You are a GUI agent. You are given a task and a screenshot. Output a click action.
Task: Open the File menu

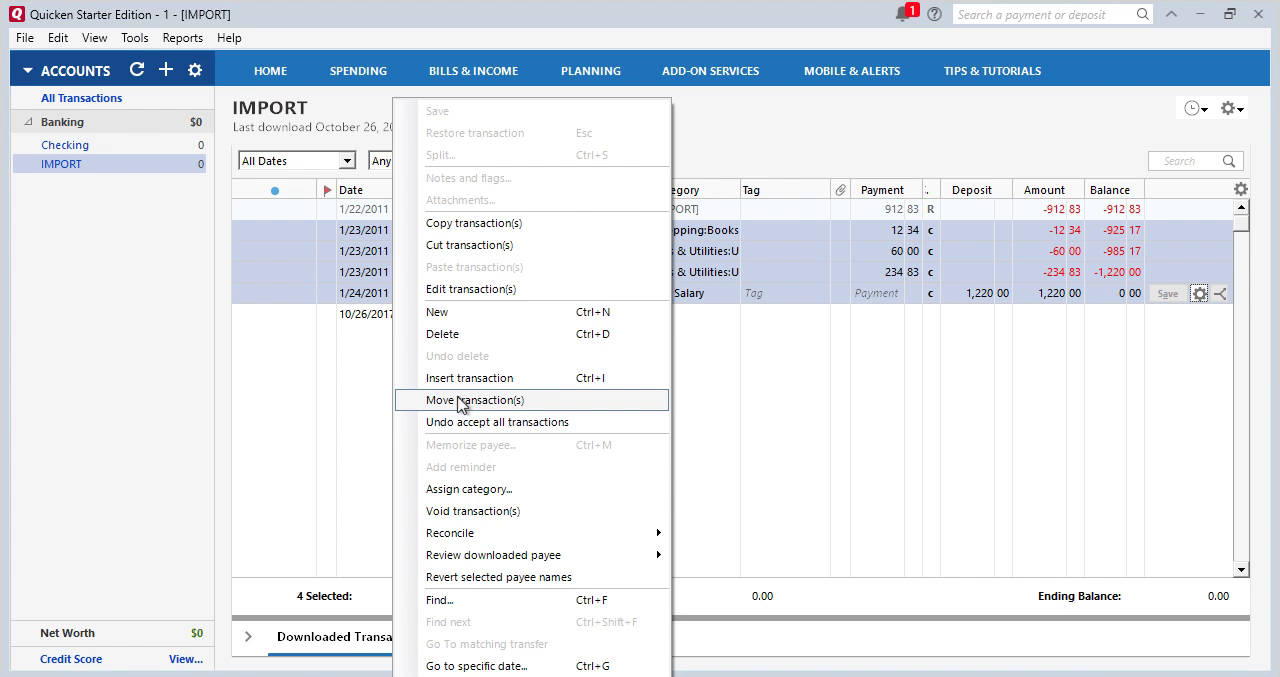tap(25, 38)
